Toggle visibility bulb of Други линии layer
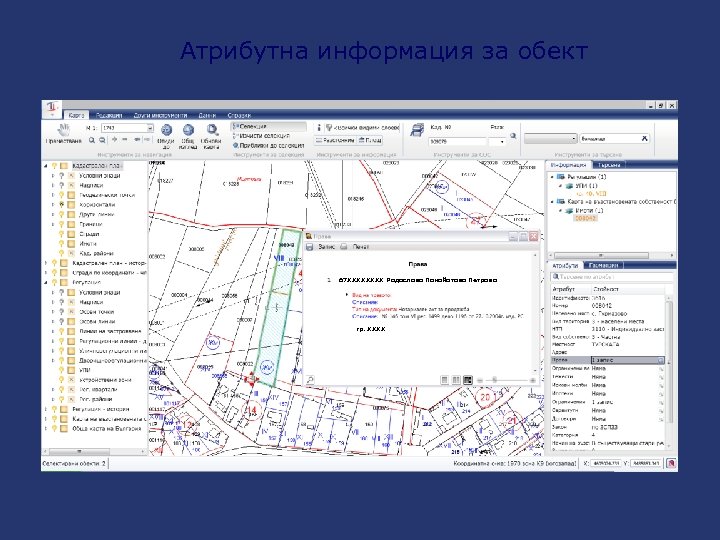720x540 pixels. 62,214
